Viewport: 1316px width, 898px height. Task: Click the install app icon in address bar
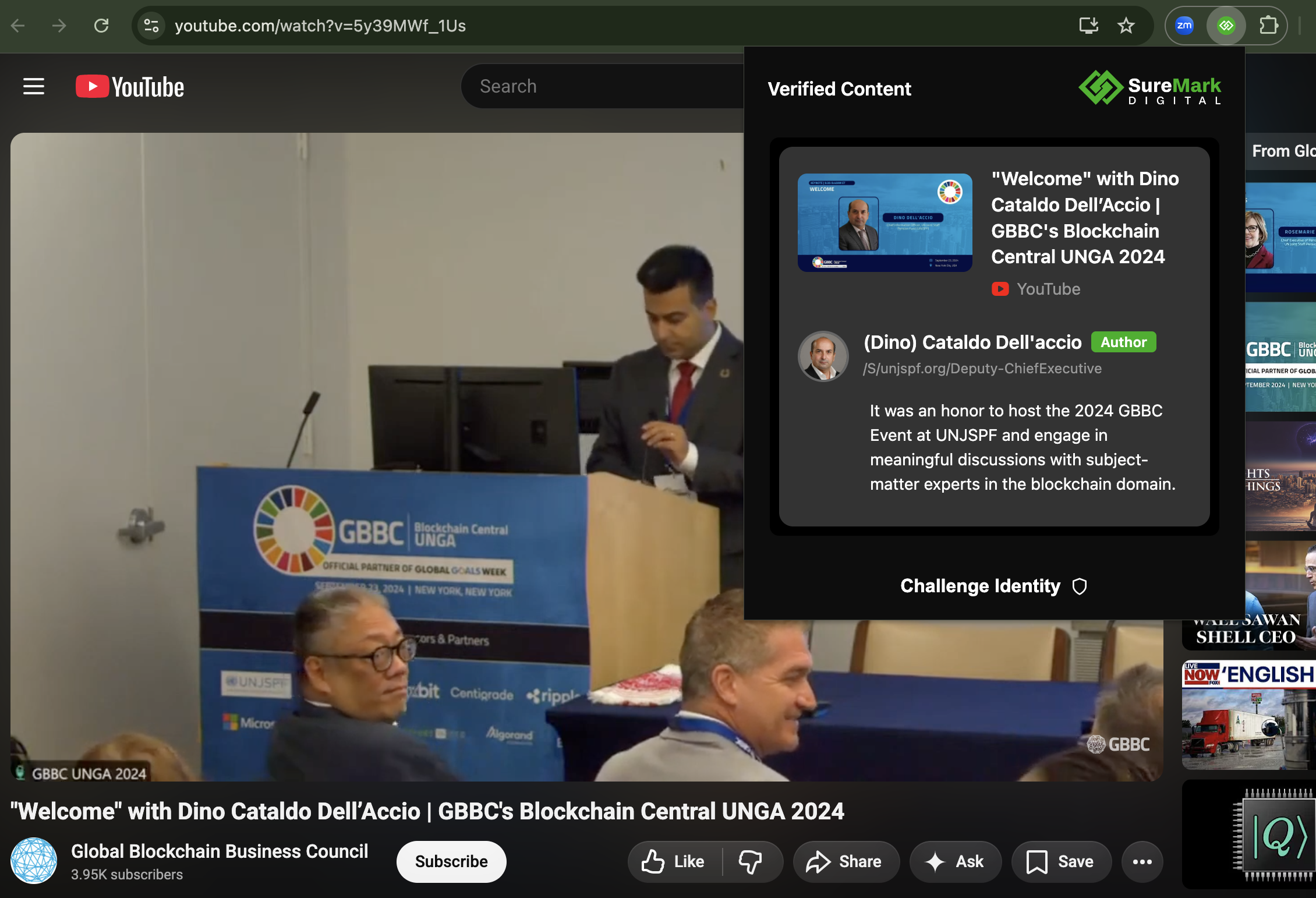[x=1088, y=26]
